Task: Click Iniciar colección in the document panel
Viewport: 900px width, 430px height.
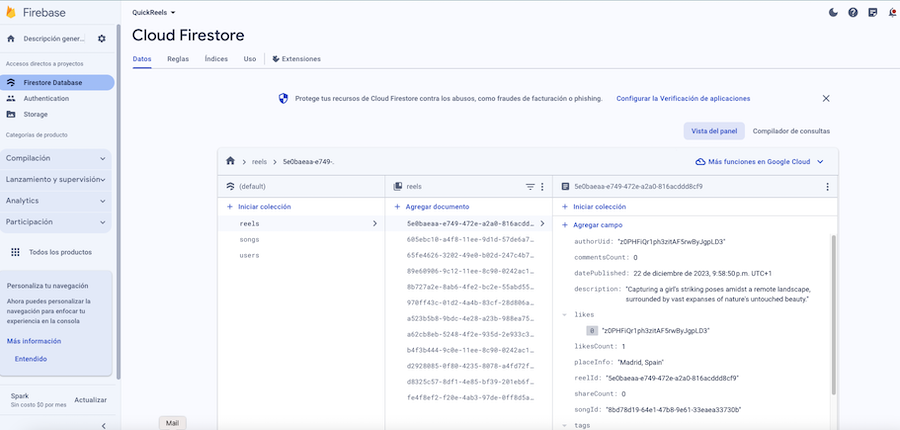Action: (x=593, y=207)
